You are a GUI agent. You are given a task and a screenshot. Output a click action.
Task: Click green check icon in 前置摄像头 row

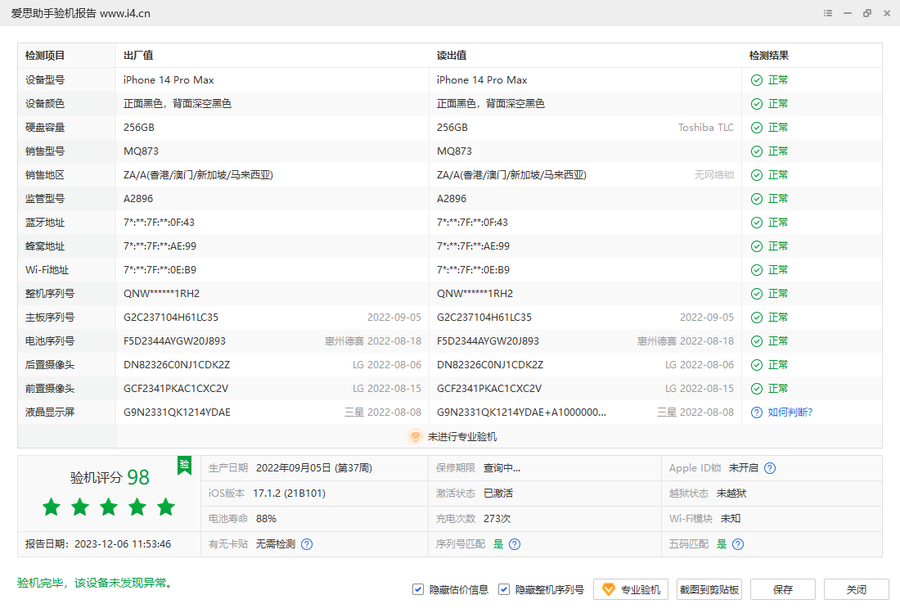(757, 389)
